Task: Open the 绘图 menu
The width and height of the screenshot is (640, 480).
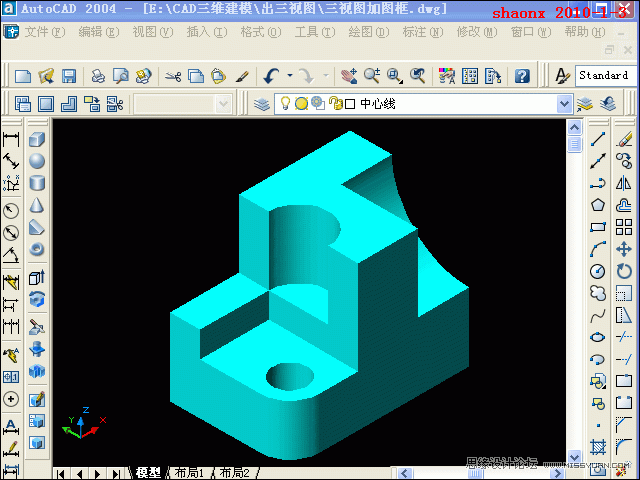Action: coord(367,32)
